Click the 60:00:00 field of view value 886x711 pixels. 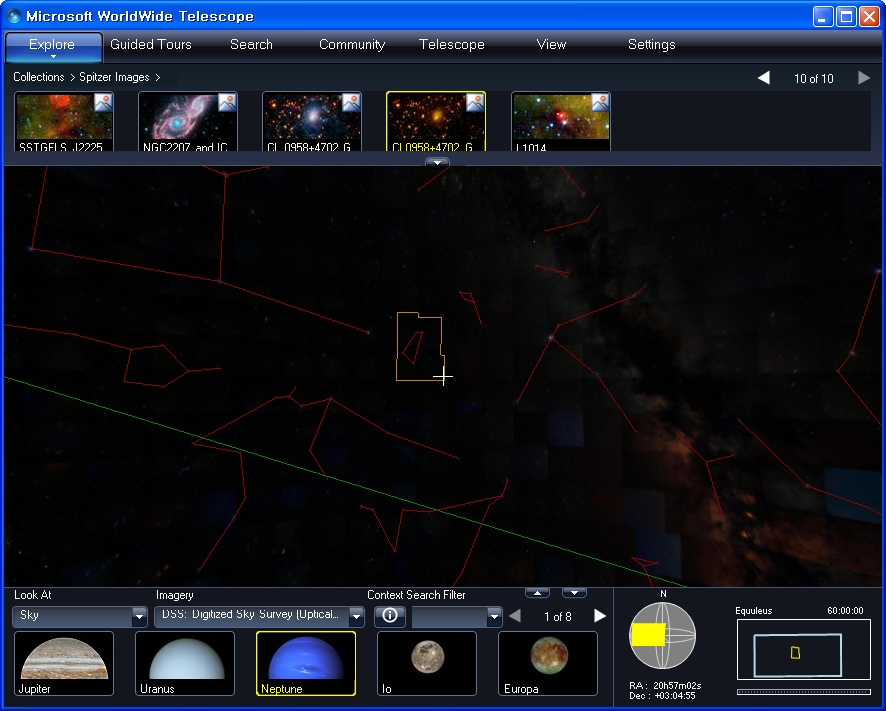845,610
